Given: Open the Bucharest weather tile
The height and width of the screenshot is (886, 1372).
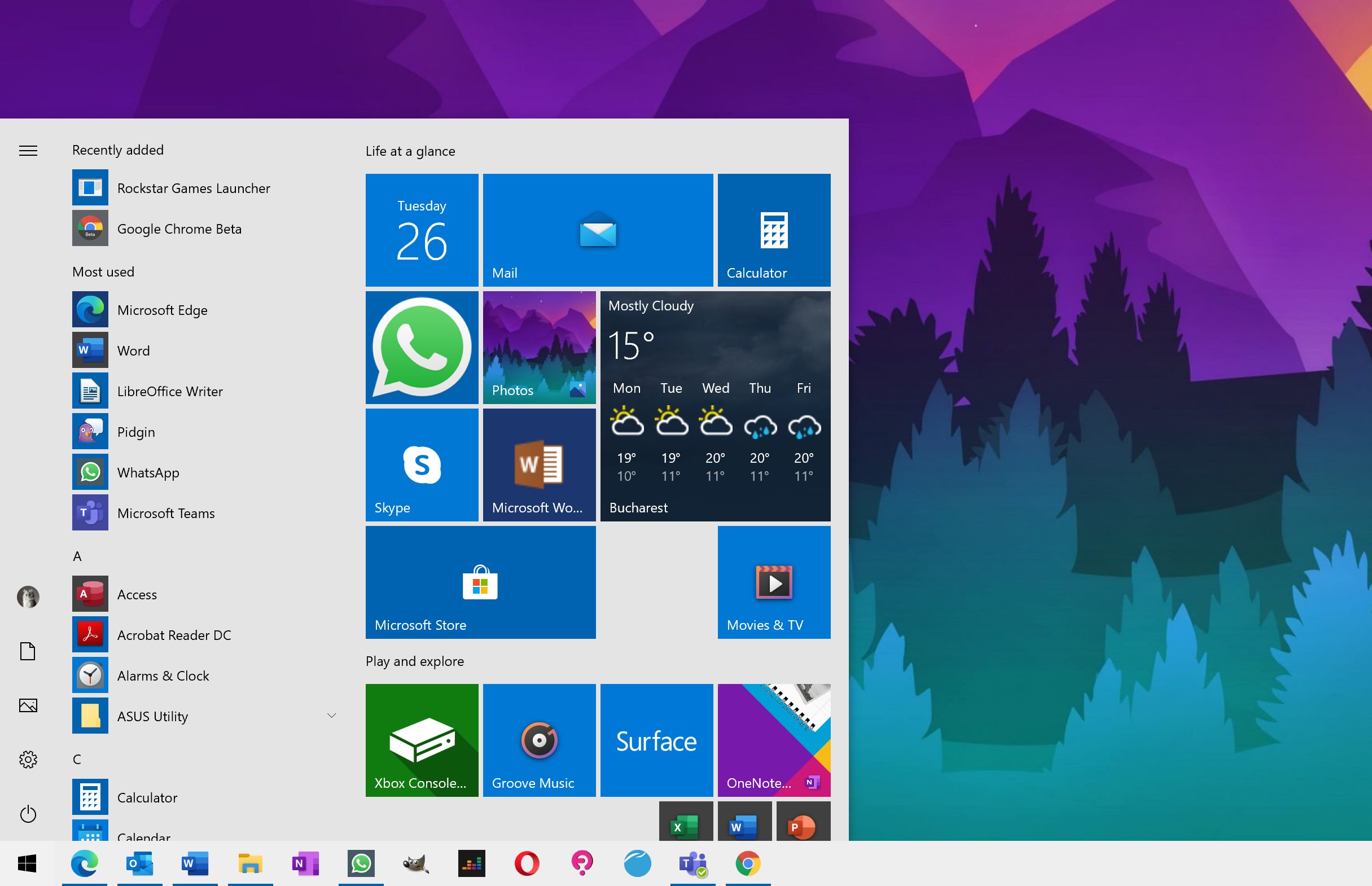Looking at the screenshot, I should pyautogui.click(x=715, y=406).
